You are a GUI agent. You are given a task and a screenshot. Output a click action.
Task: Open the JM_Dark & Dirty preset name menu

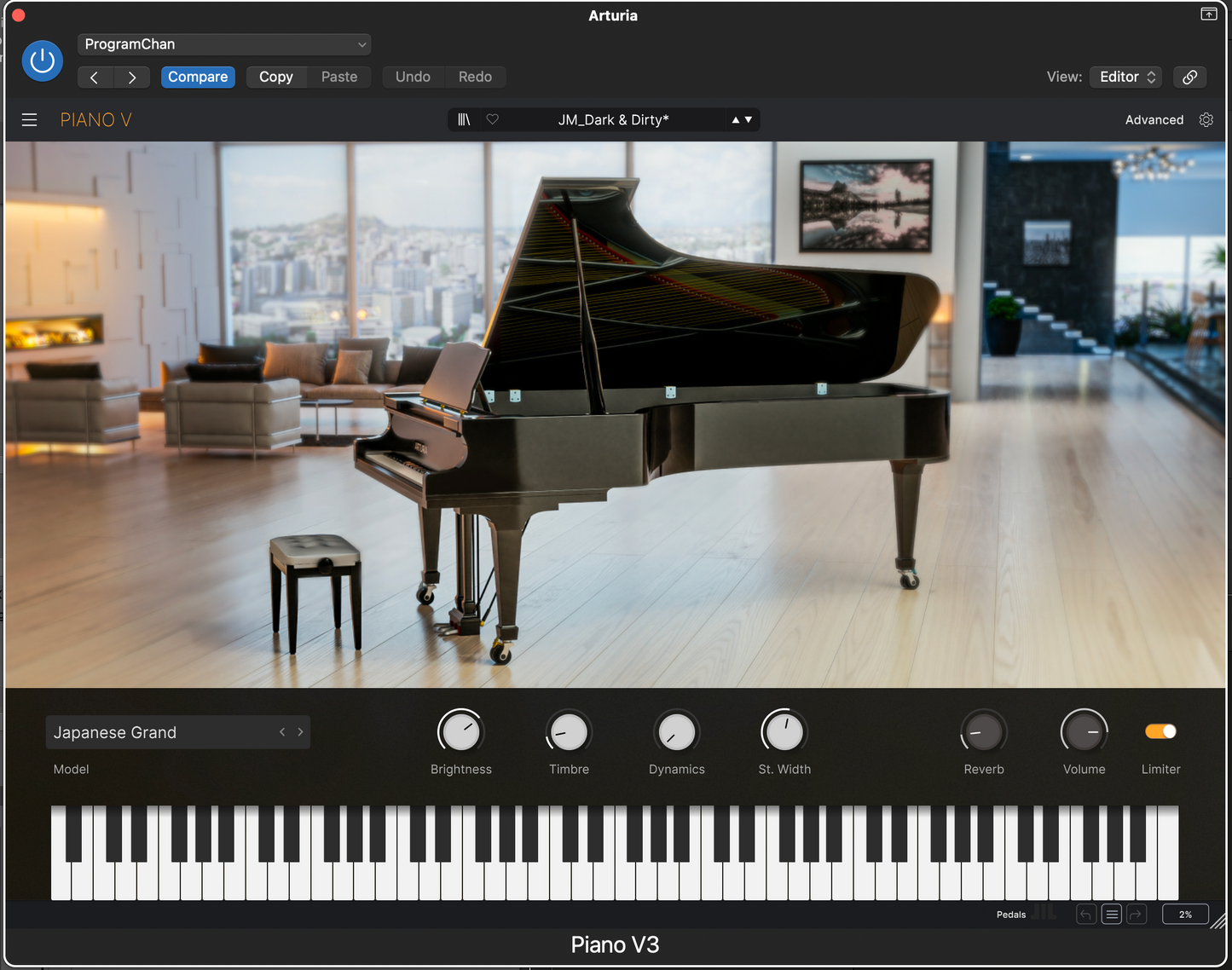(613, 120)
